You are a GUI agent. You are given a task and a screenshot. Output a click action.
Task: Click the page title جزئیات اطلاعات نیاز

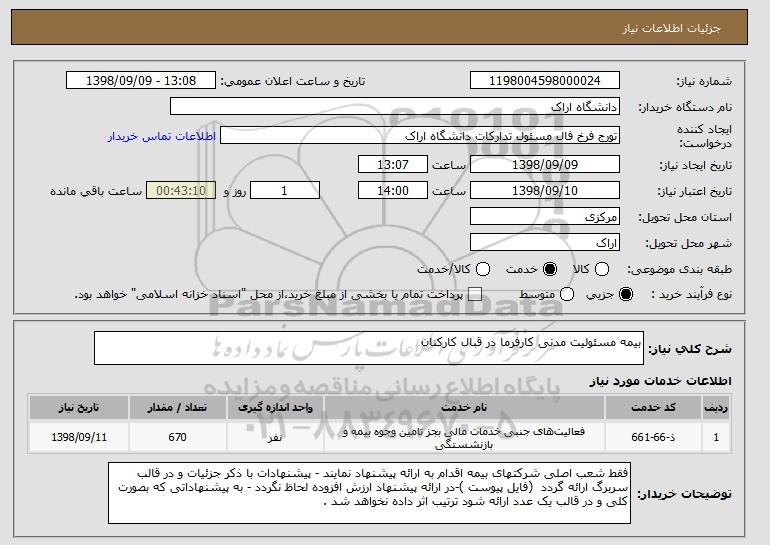click(x=671, y=28)
